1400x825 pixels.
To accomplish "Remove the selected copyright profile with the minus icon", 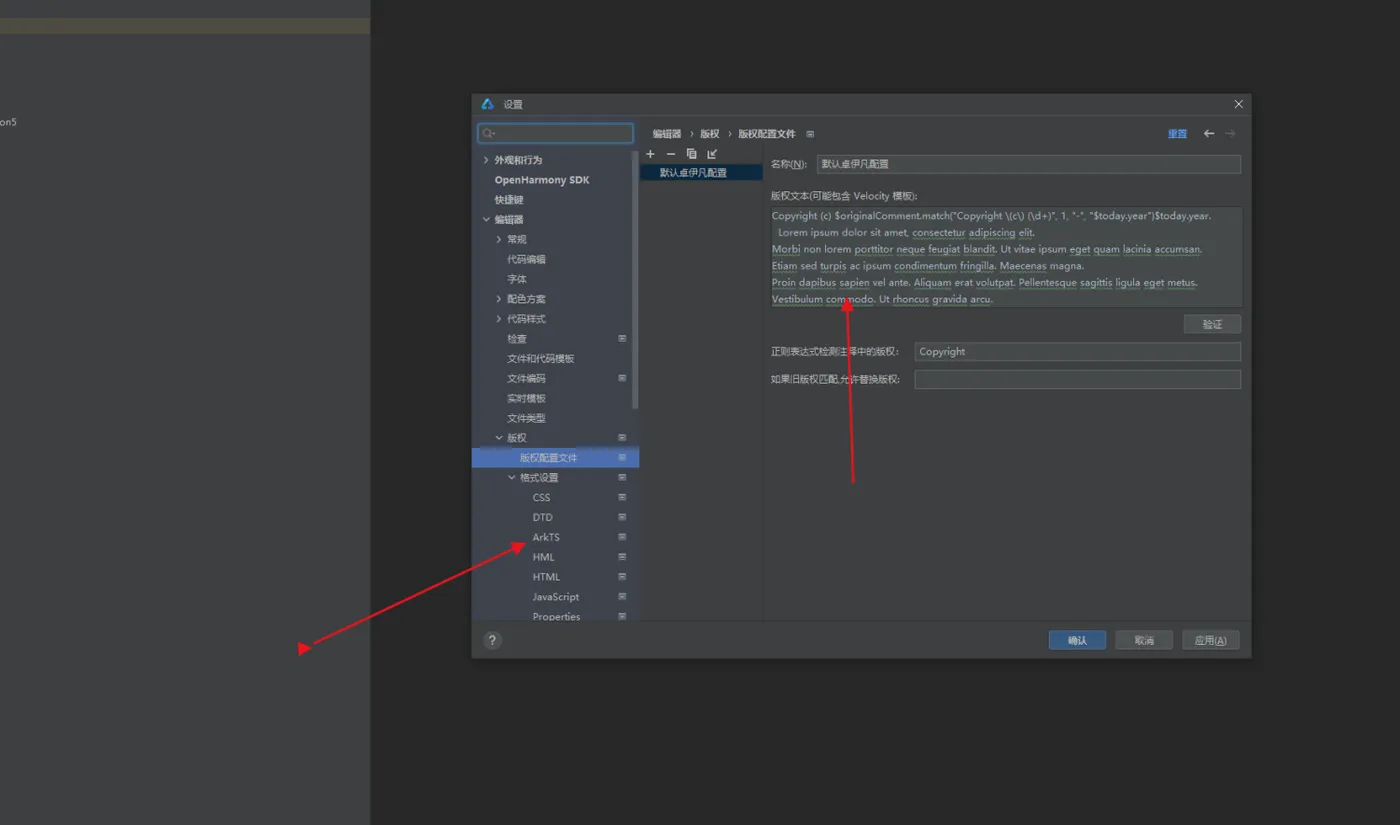I will pyautogui.click(x=671, y=154).
